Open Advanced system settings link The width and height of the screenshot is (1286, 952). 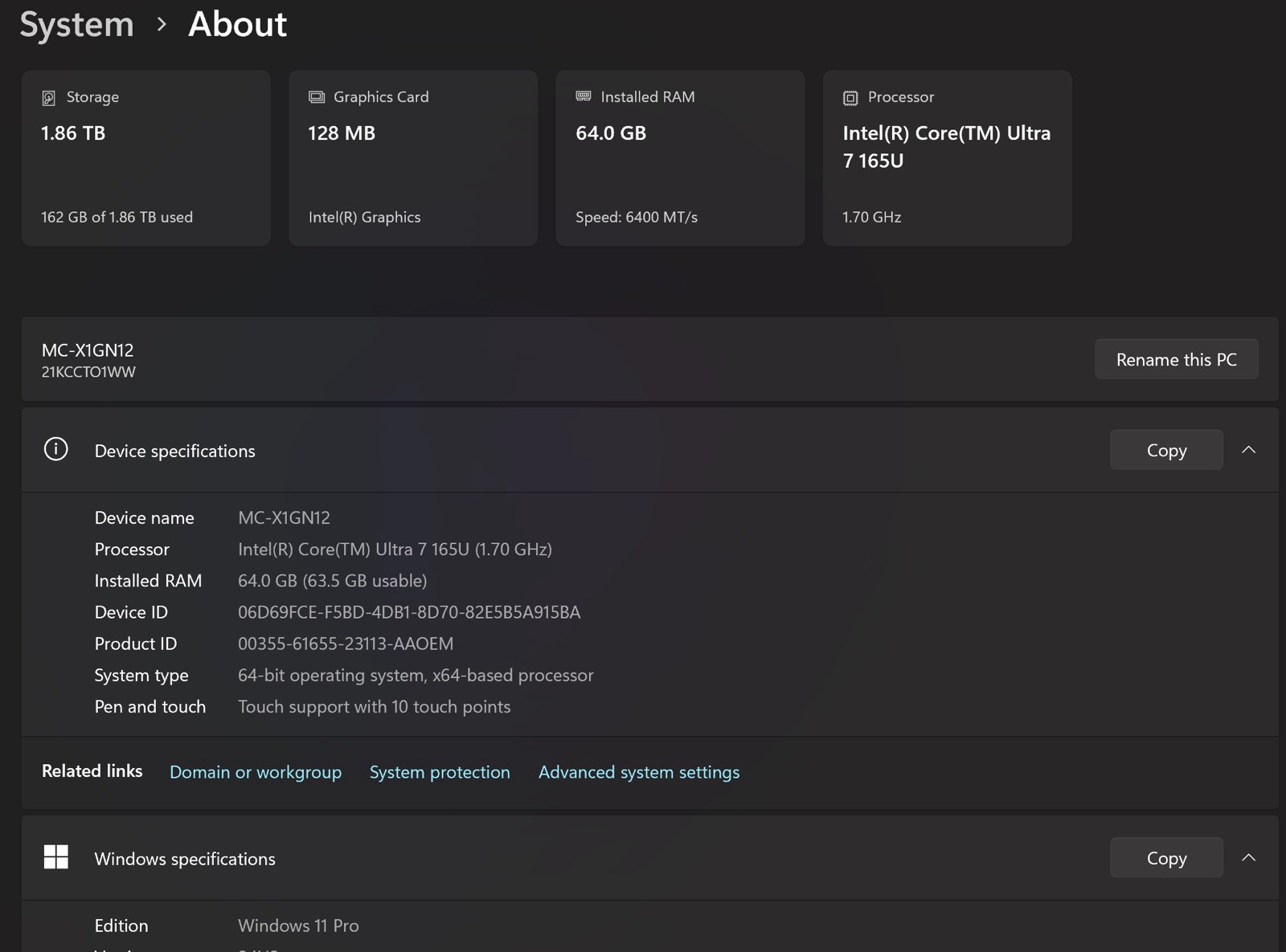tap(639, 772)
